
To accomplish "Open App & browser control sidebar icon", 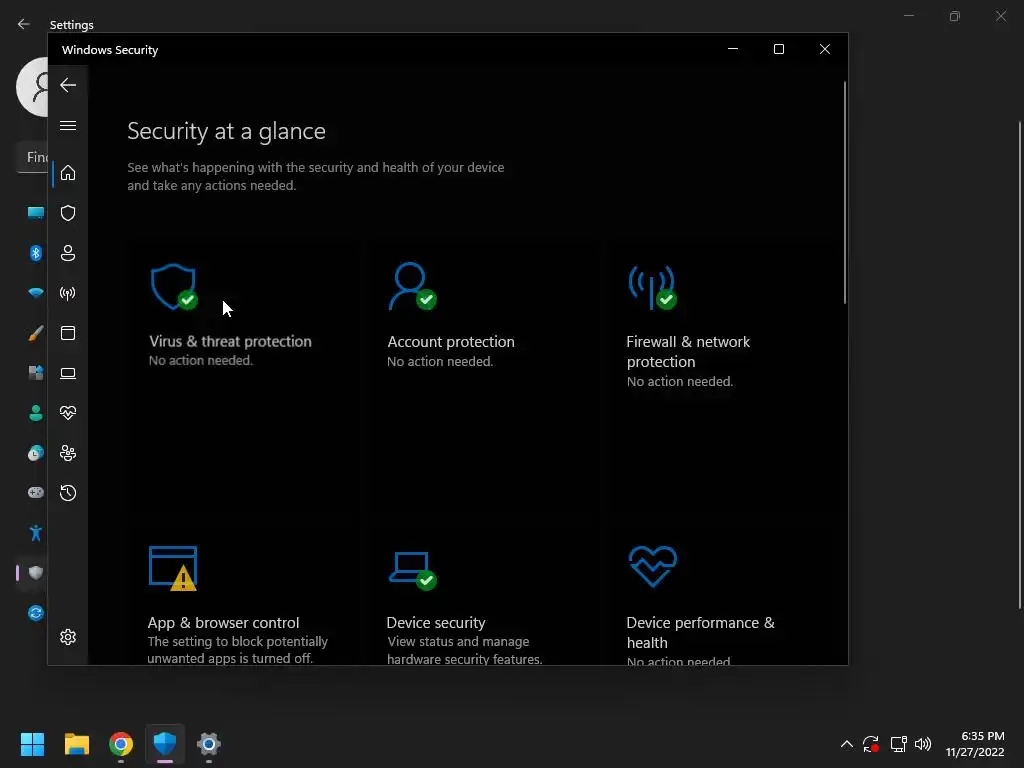I will 68,333.
